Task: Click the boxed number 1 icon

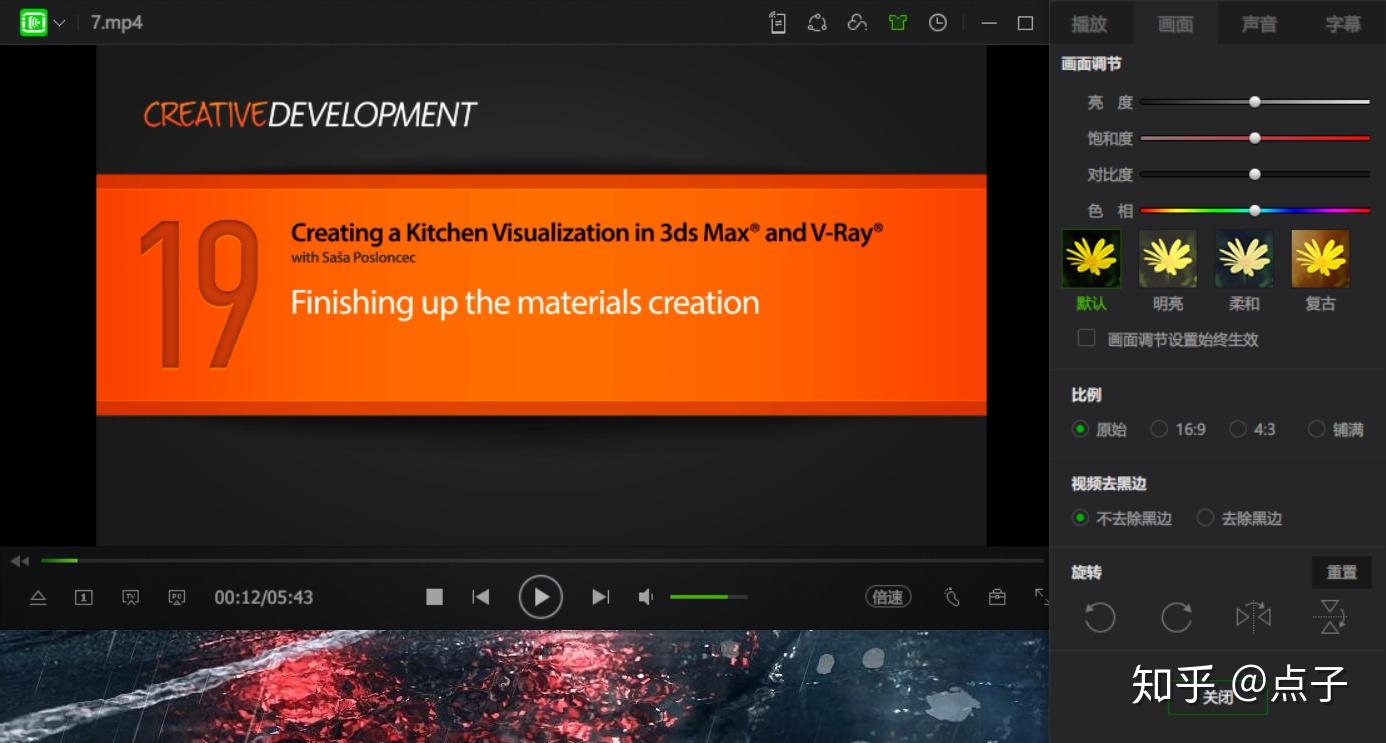Action: (84, 597)
